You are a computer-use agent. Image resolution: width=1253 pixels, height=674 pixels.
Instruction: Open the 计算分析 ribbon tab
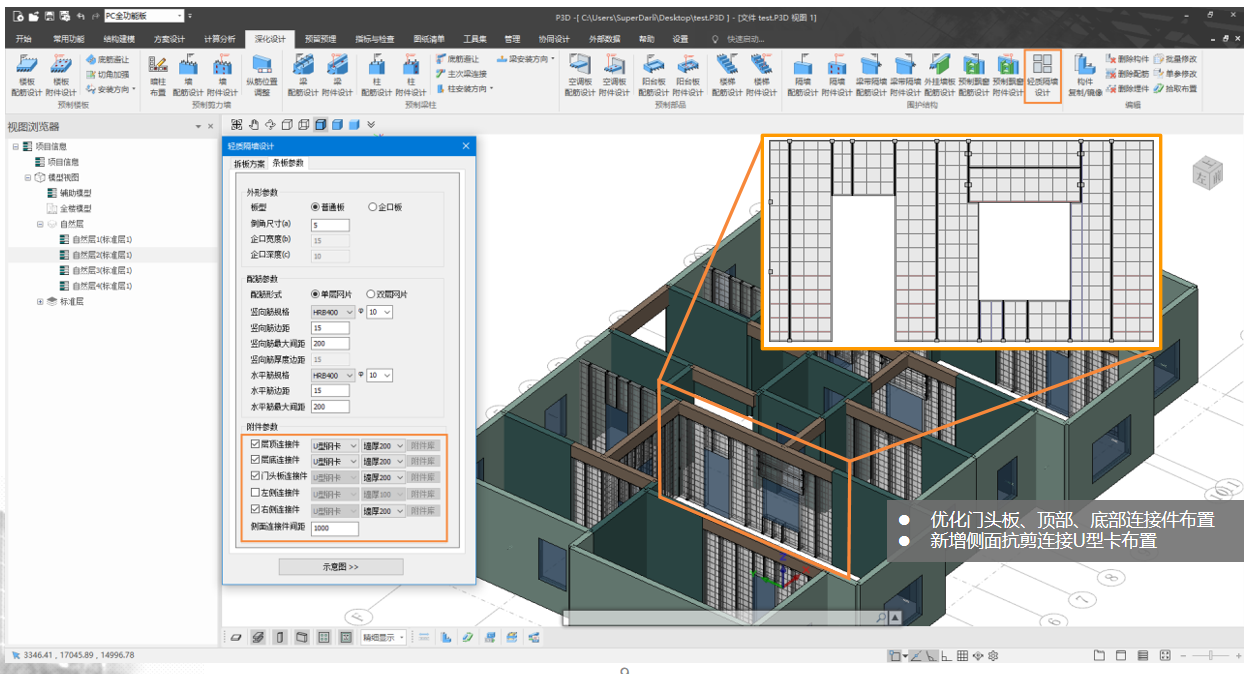(x=219, y=39)
